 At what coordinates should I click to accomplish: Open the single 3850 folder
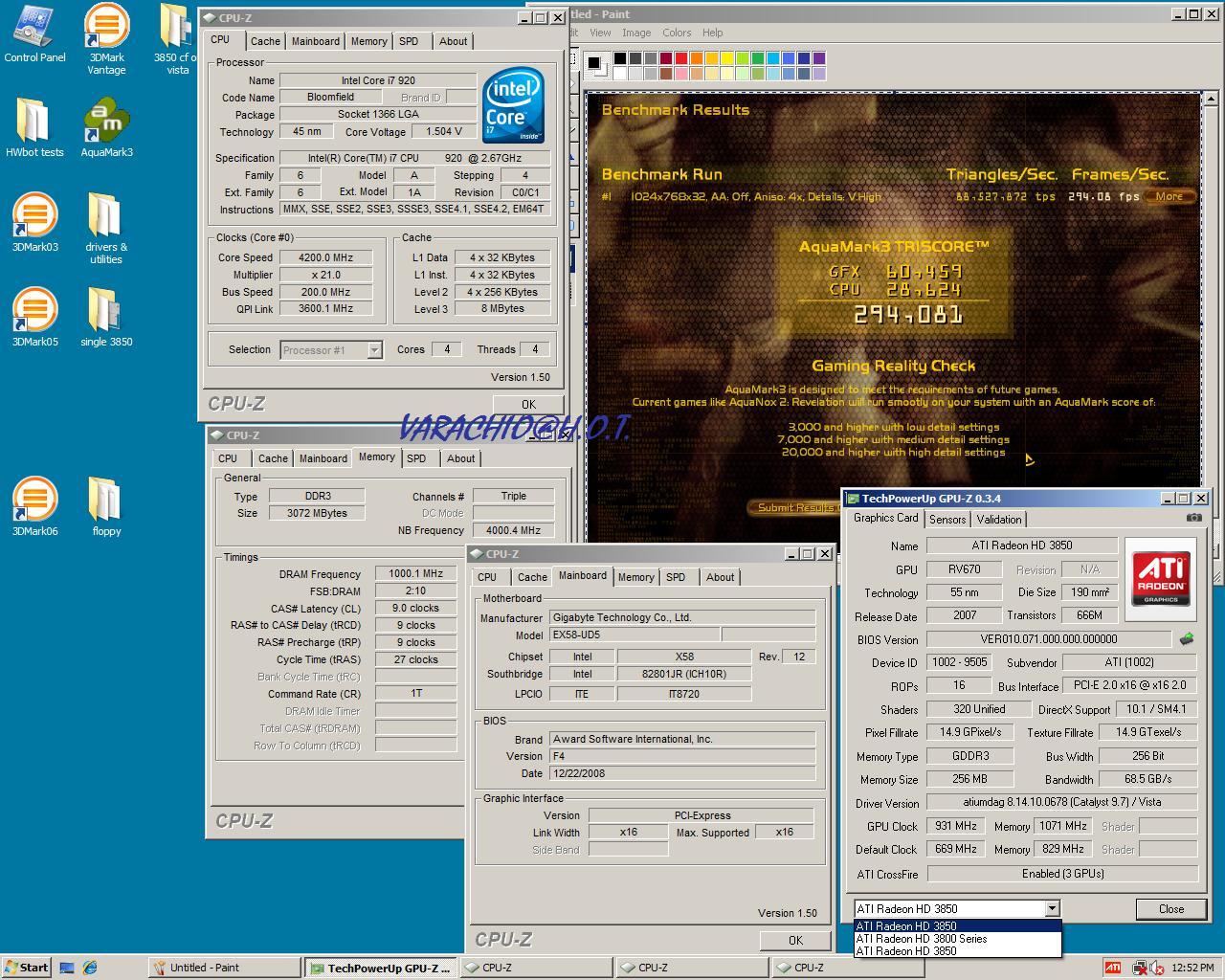click(x=106, y=316)
